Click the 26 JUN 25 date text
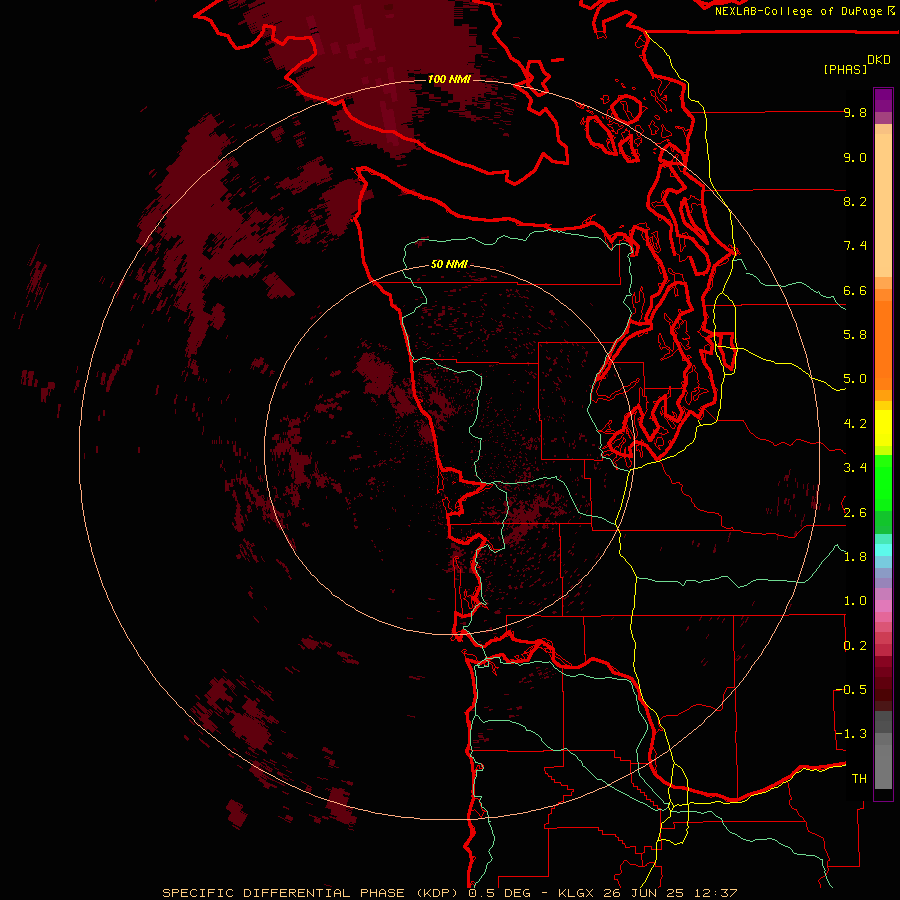Viewport: 900px width, 900px height. (x=642, y=893)
